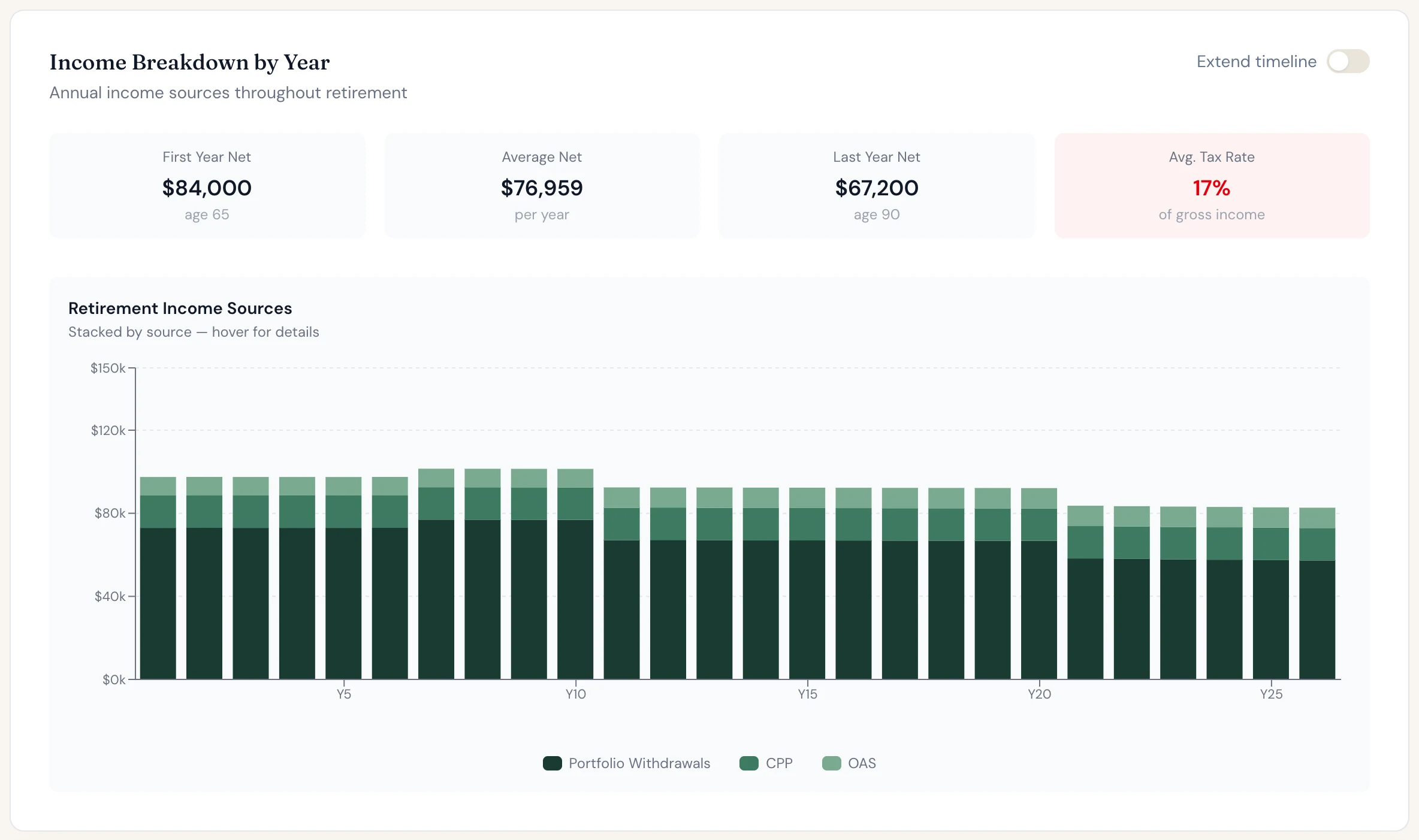Click the CPP legend swatch
The height and width of the screenshot is (840, 1419).
point(749,763)
